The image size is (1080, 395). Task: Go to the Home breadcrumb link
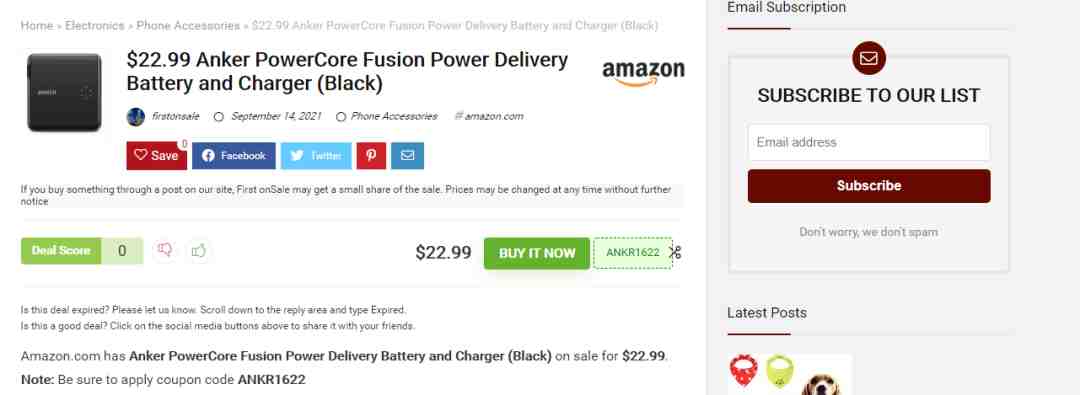pyautogui.click(x=37, y=26)
